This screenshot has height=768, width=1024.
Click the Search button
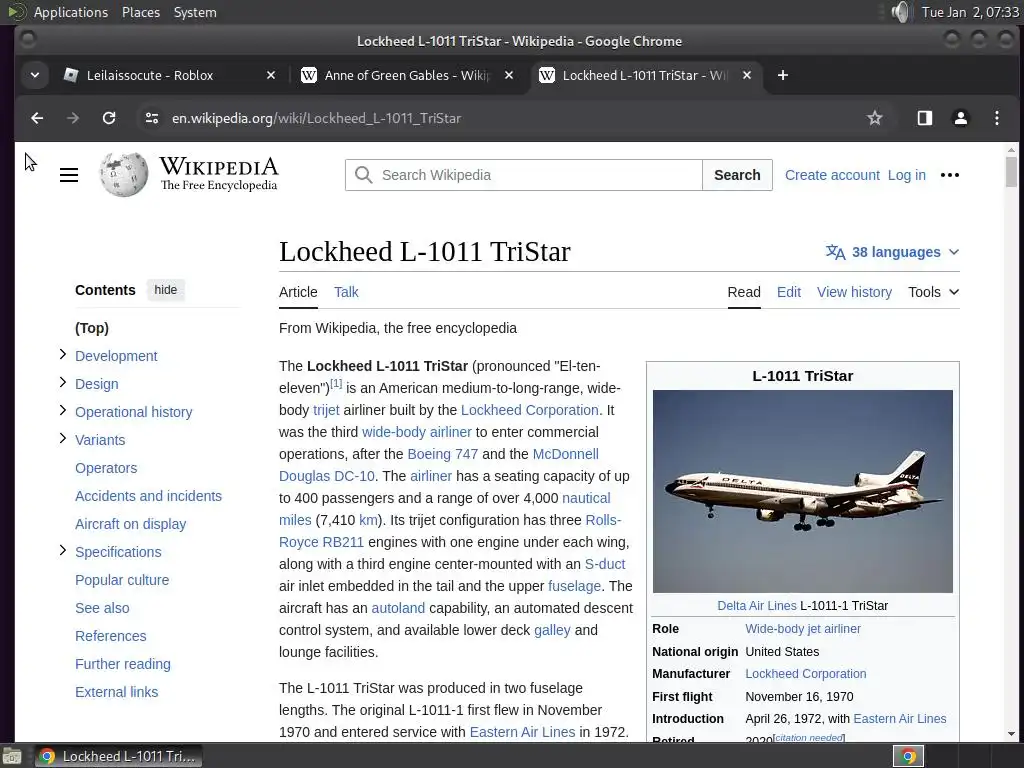737,175
